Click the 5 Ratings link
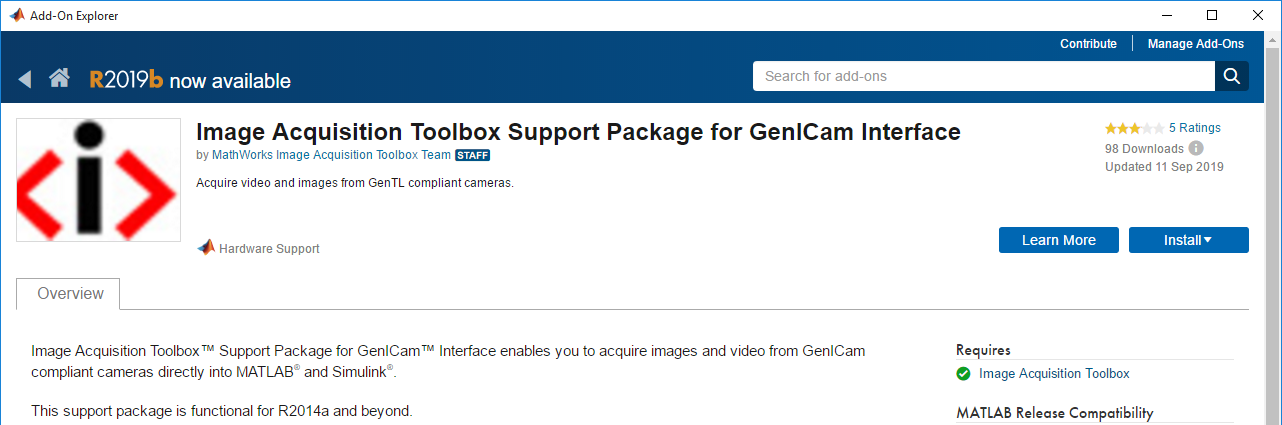This screenshot has height=425, width=1282. tap(1195, 128)
